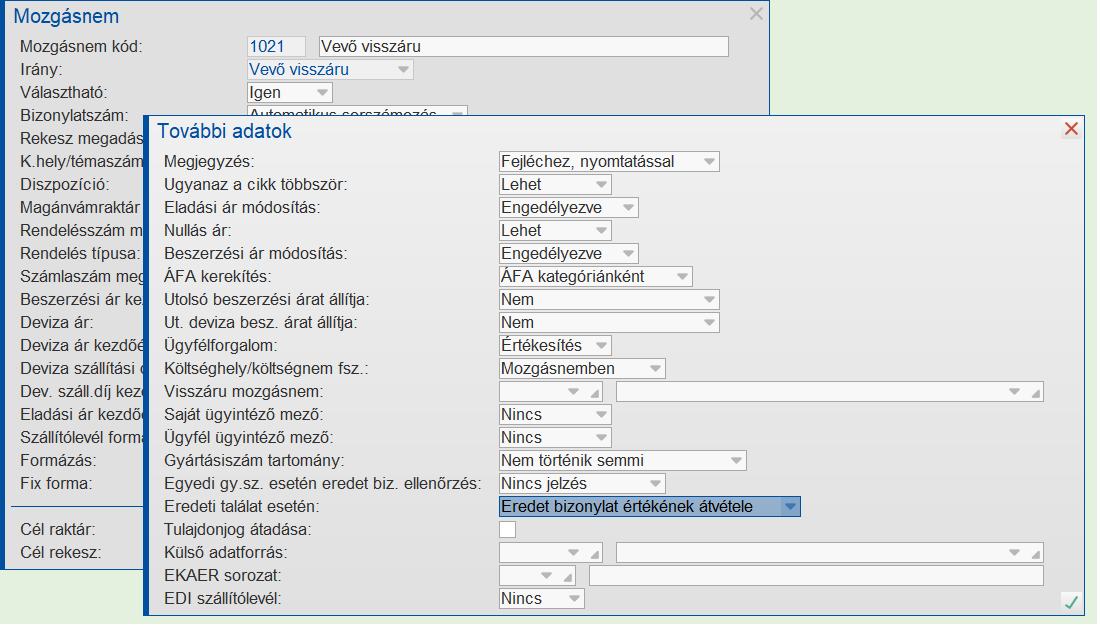Expand the EDI szállítólevél dropdown
Viewport: 1097px width, 624px height.
pos(574,599)
